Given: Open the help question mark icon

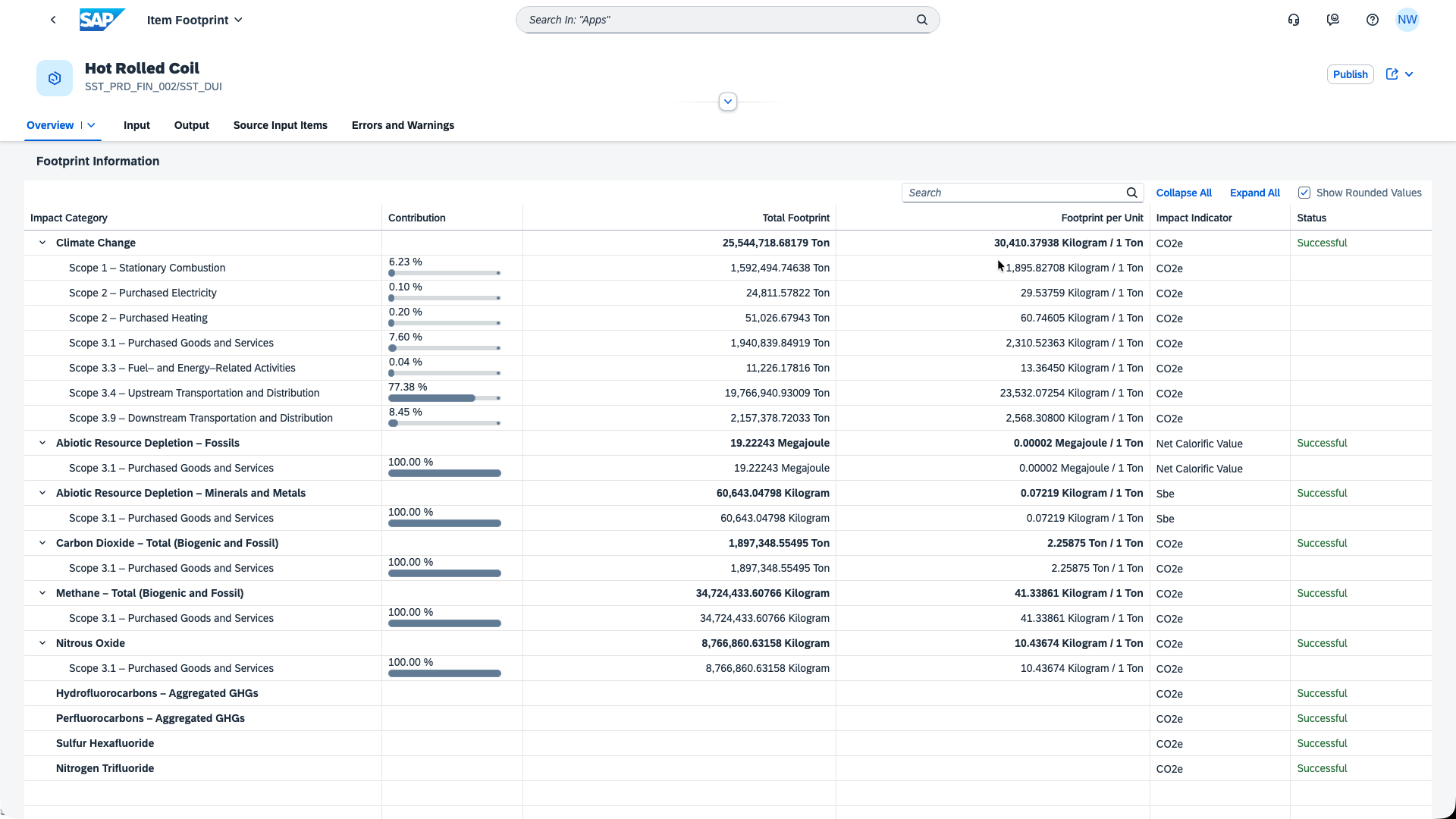Looking at the screenshot, I should point(1373,20).
